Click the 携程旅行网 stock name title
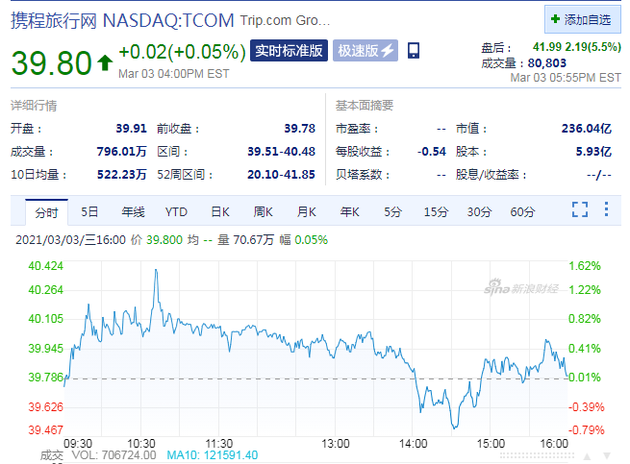 tap(54, 20)
